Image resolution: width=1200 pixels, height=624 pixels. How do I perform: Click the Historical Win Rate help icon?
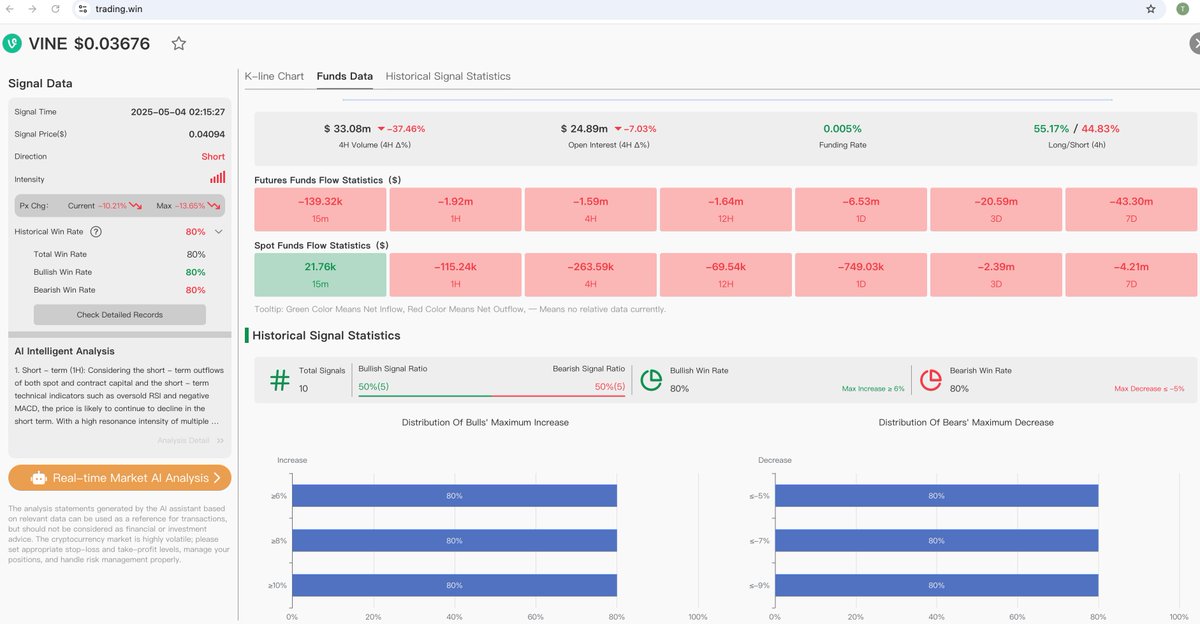[x=96, y=231]
